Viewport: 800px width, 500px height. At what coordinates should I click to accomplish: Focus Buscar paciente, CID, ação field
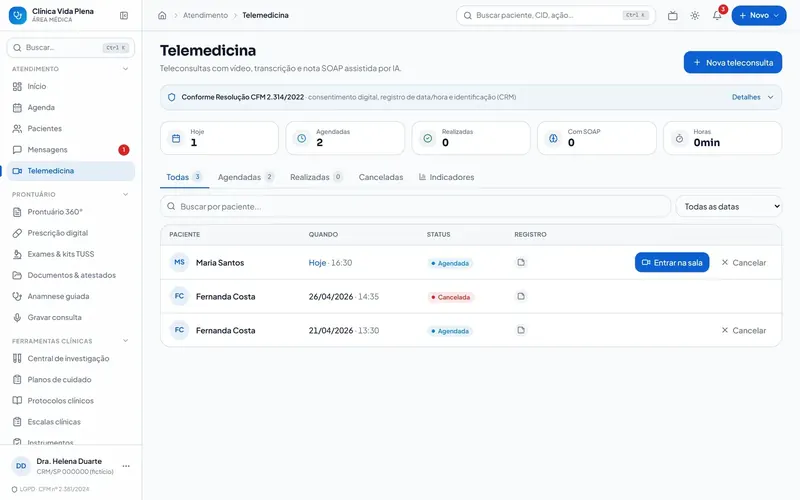pyautogui.click(x=556, y=15)
